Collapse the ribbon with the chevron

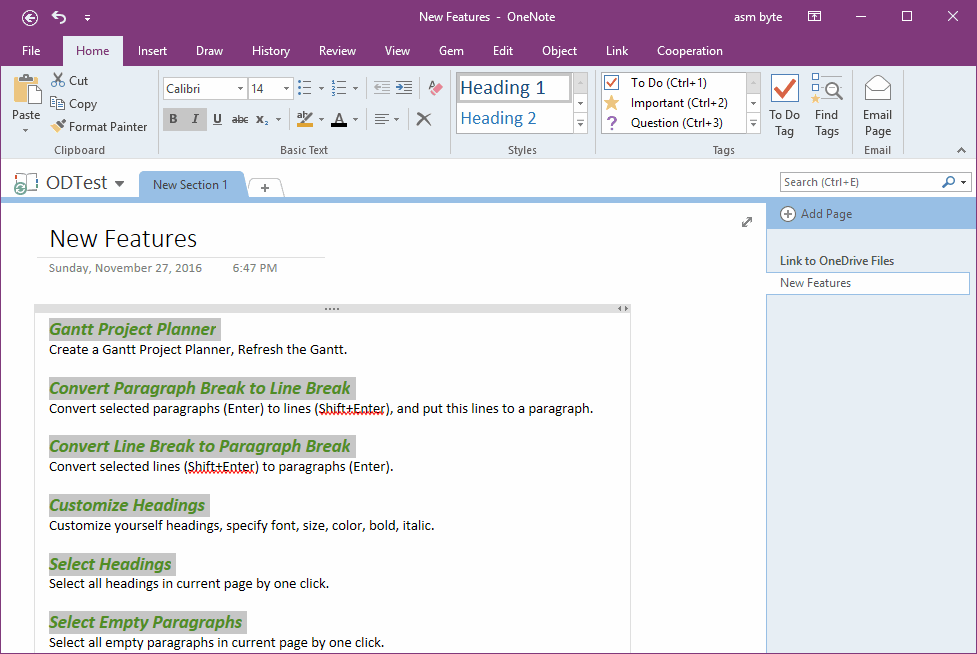[x=961, y=150]
